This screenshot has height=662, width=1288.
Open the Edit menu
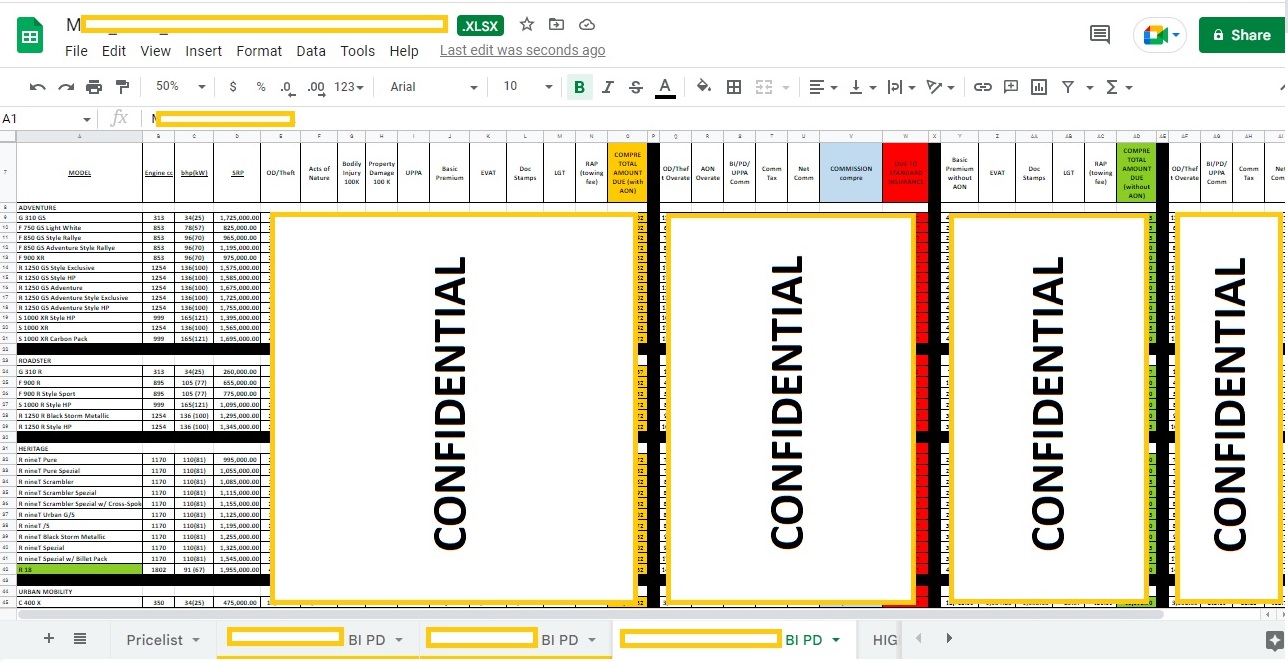point(114,51)
